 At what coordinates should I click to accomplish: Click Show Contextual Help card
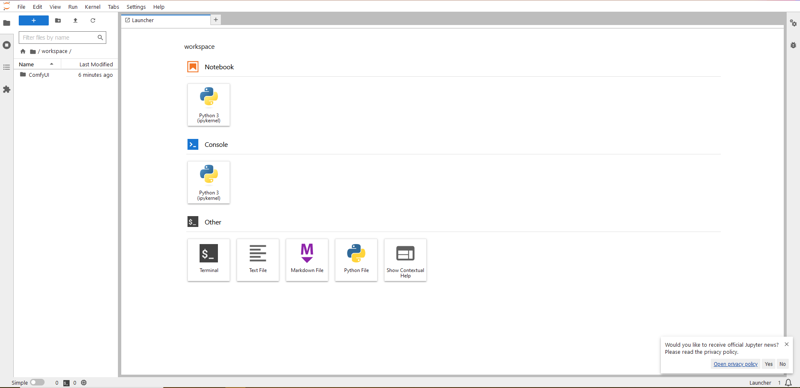(x=405, y=260)
